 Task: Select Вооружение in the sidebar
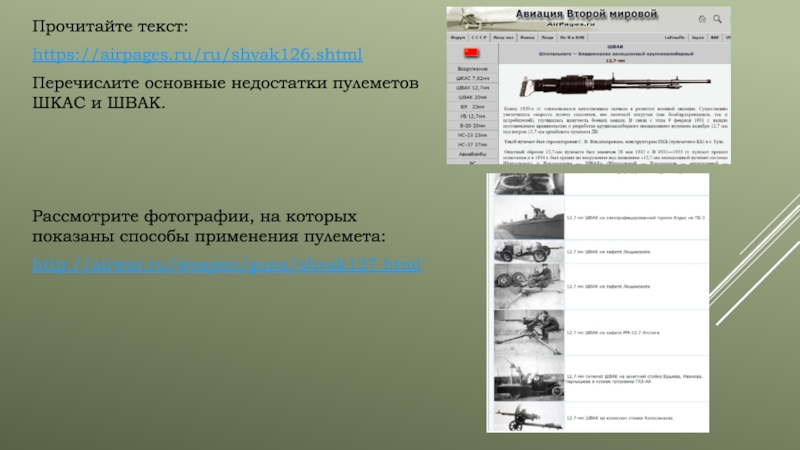tap(472, 68)
